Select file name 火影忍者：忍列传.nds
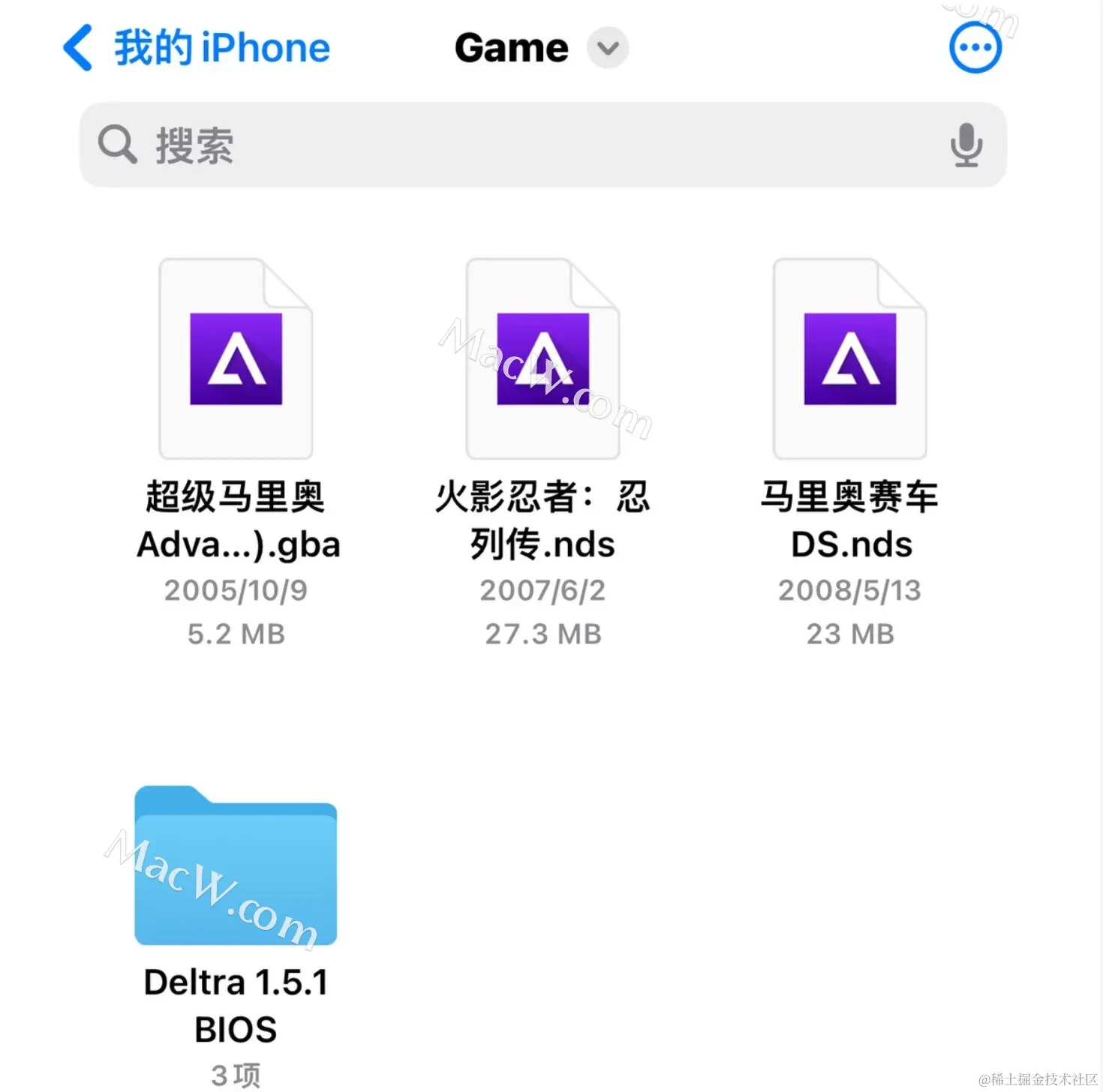Viewport: 1103px width, 1092px height. pos(542,520)
